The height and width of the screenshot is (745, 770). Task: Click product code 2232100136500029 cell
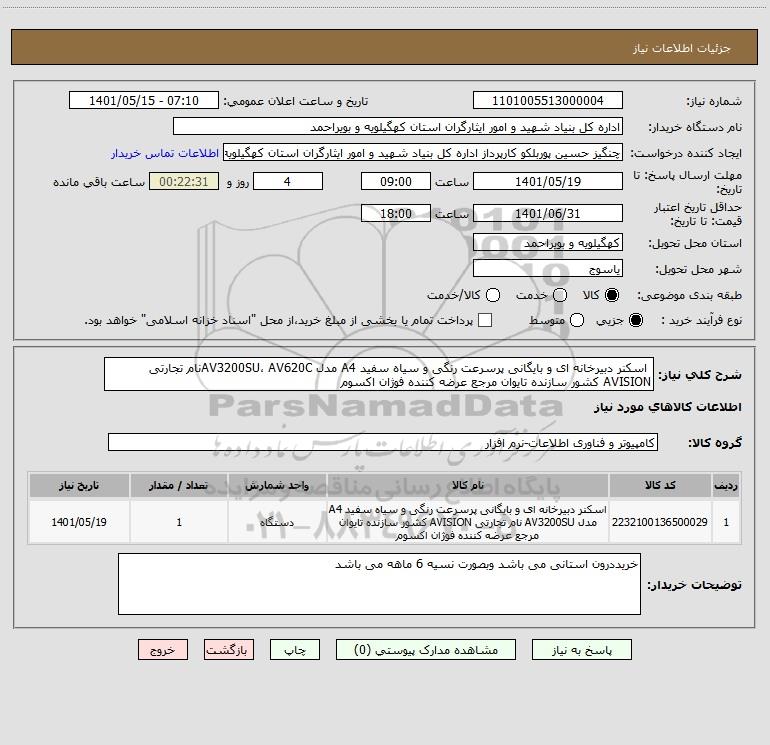tap(660, 522)
